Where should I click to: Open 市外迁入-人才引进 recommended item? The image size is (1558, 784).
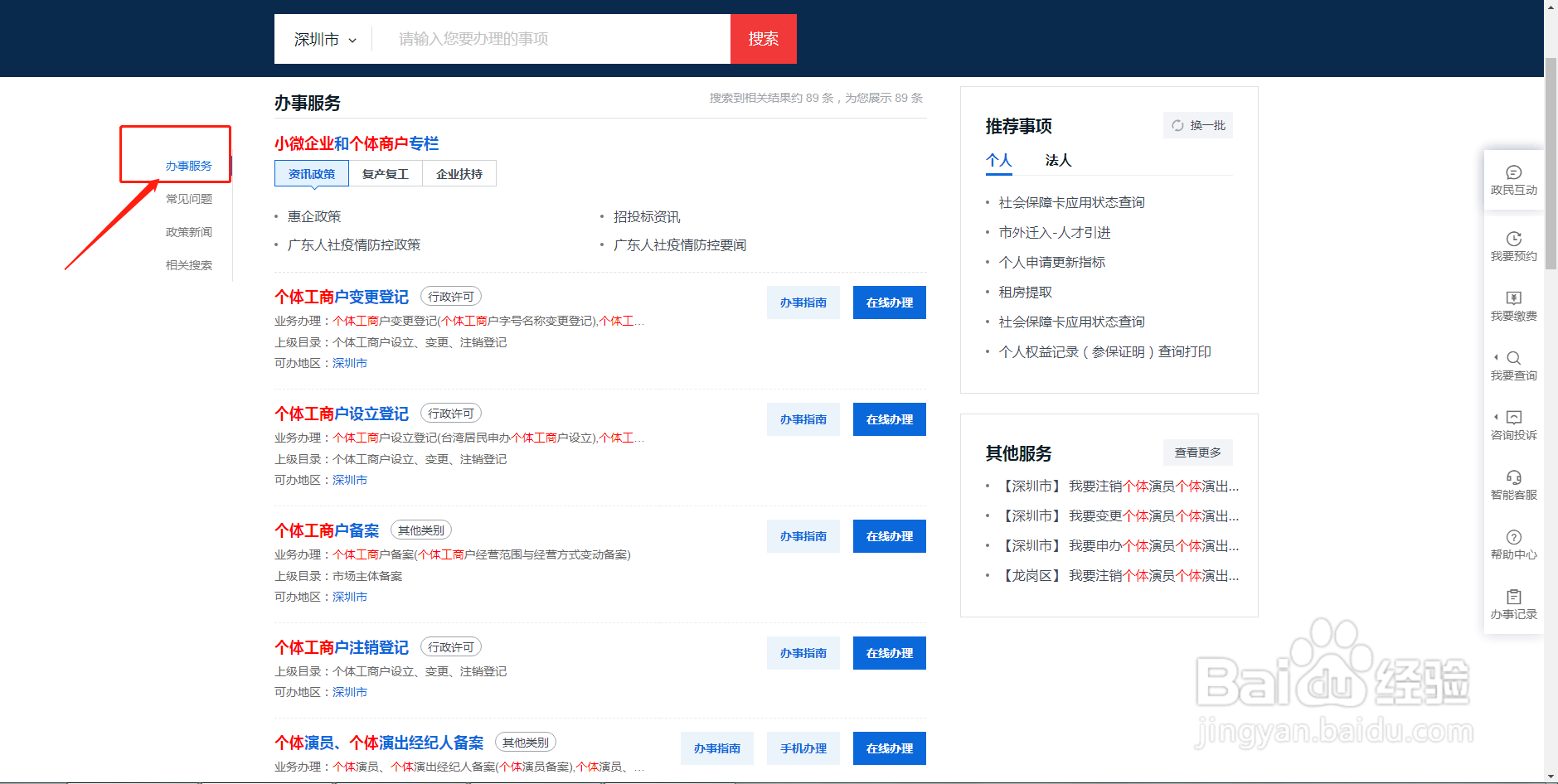(x=1055, y=232)
